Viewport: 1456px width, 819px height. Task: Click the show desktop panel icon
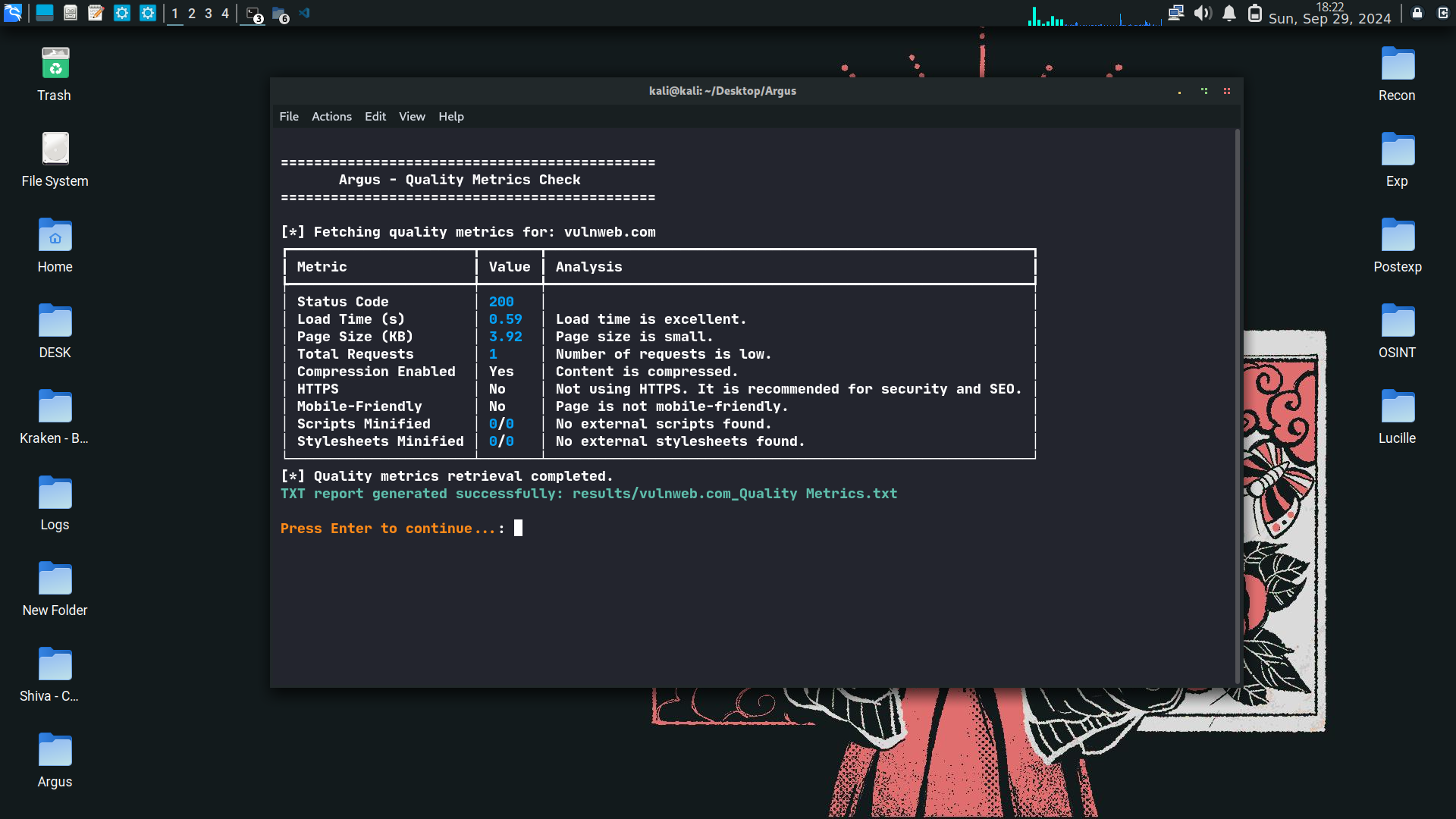(45, 13)
